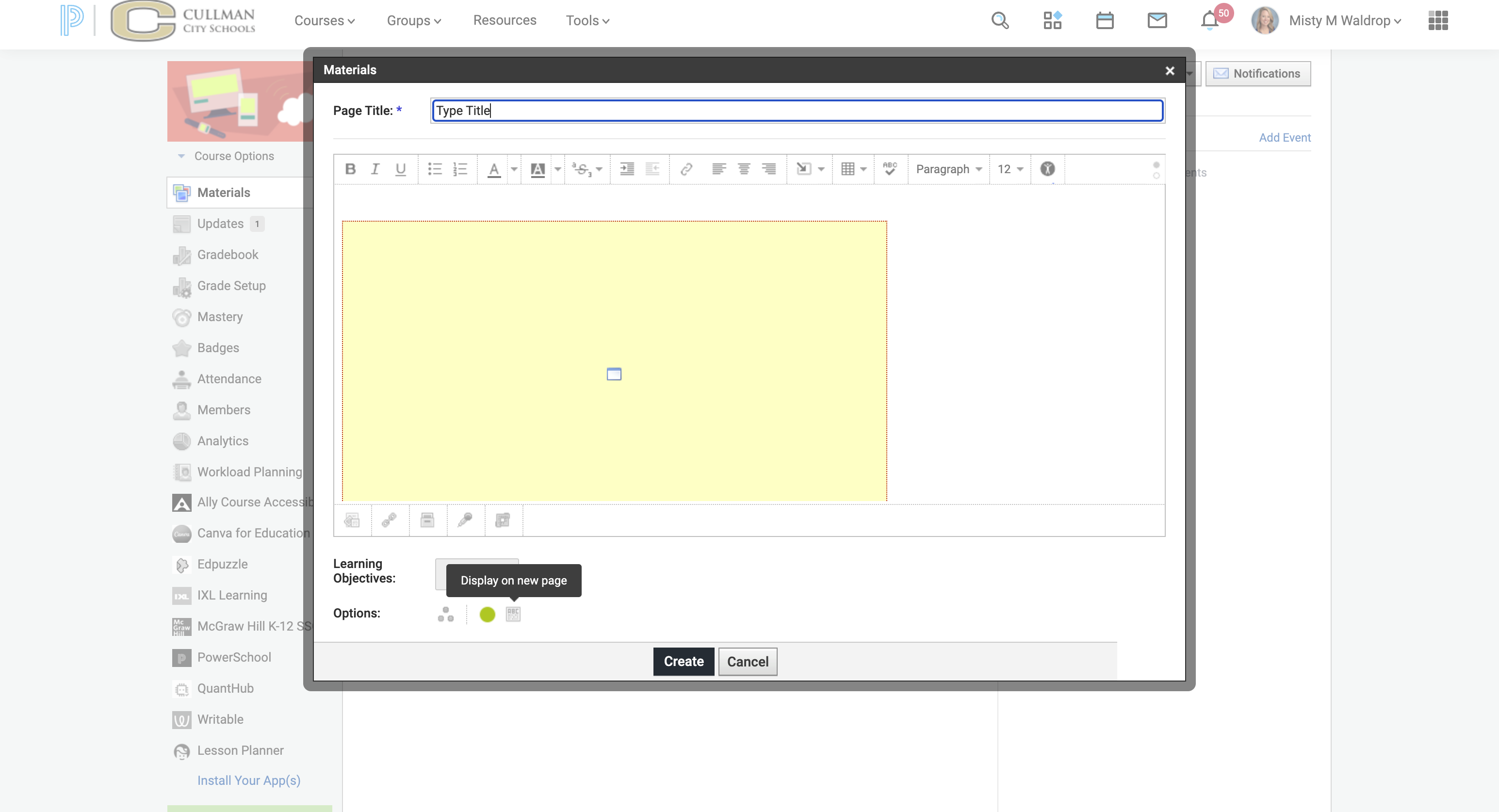This screenshot has height=812, width=1499.
Task: Toggle italic formatting in the editor
Action: coord(375,169)
